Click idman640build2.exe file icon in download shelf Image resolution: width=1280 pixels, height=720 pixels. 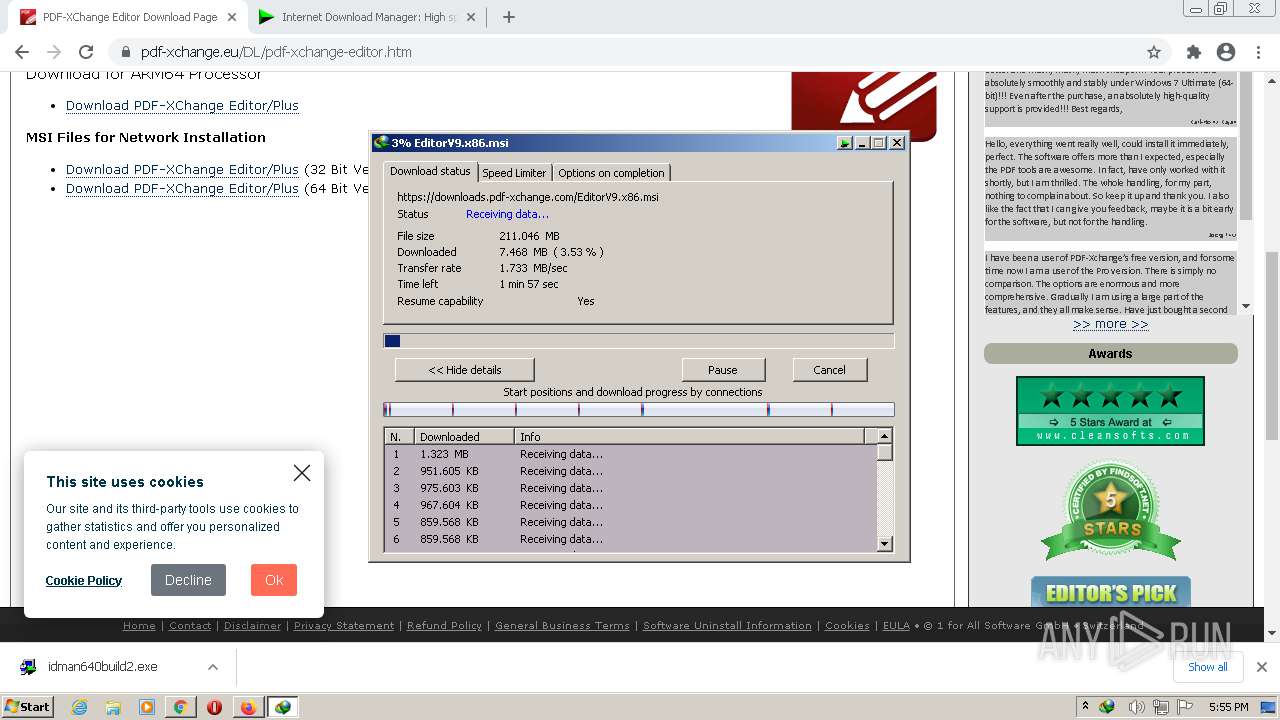28,667
